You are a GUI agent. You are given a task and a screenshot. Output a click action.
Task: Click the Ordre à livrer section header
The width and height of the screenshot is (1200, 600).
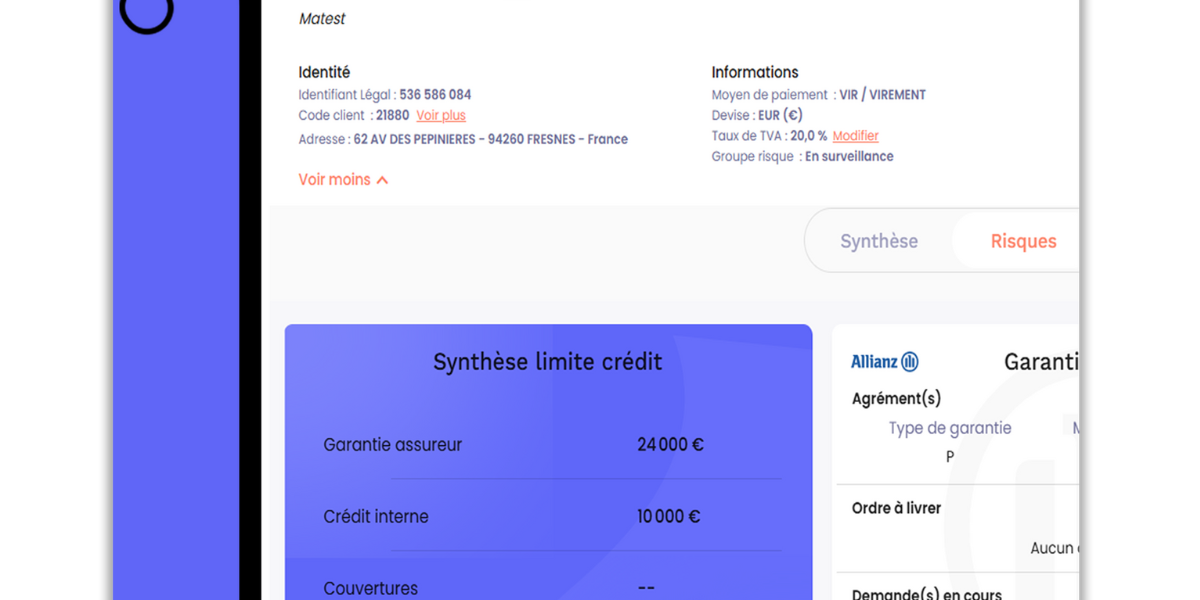tap(895, 508)
